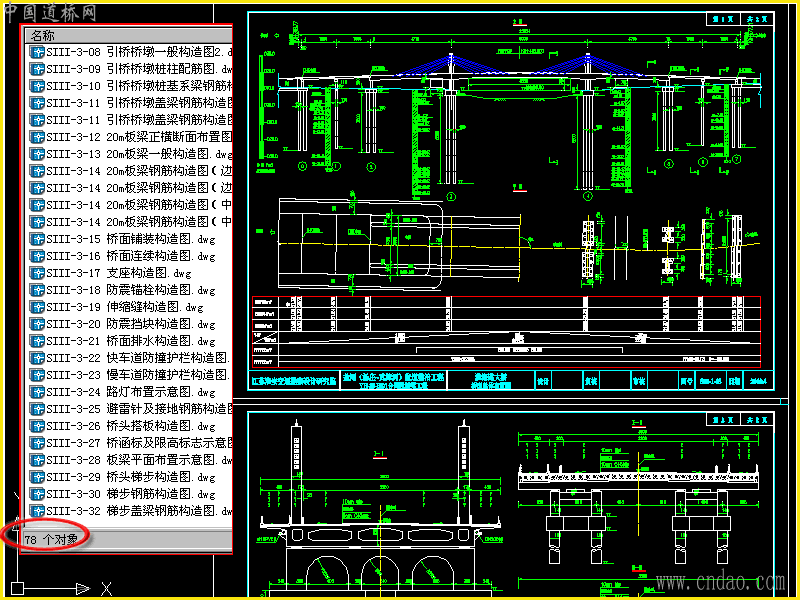
Task: Click the dwg icon beside SIII-3-17 支座构造图
Action: (x=37, y=273)
